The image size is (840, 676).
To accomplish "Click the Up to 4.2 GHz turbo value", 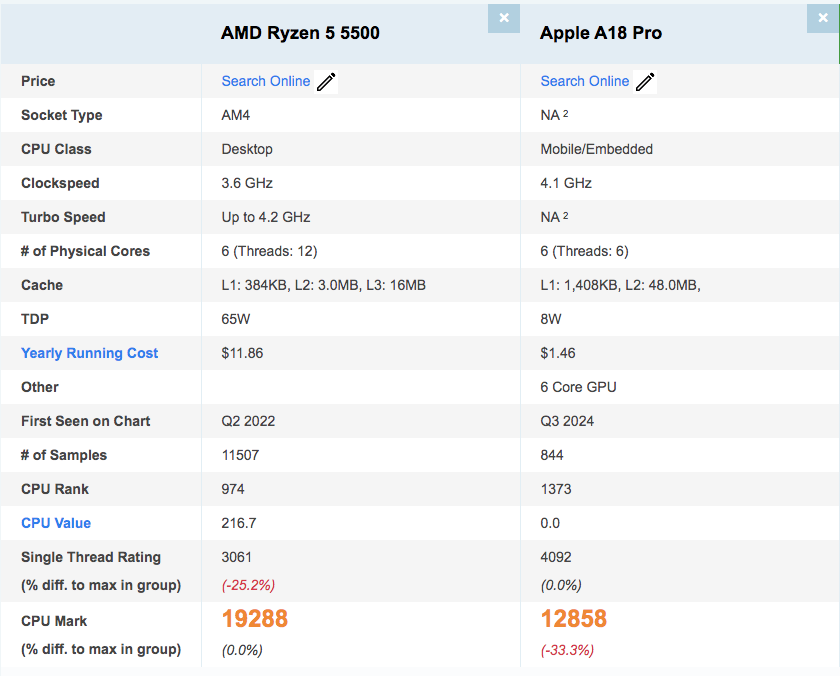I will [x=266, y=217].
